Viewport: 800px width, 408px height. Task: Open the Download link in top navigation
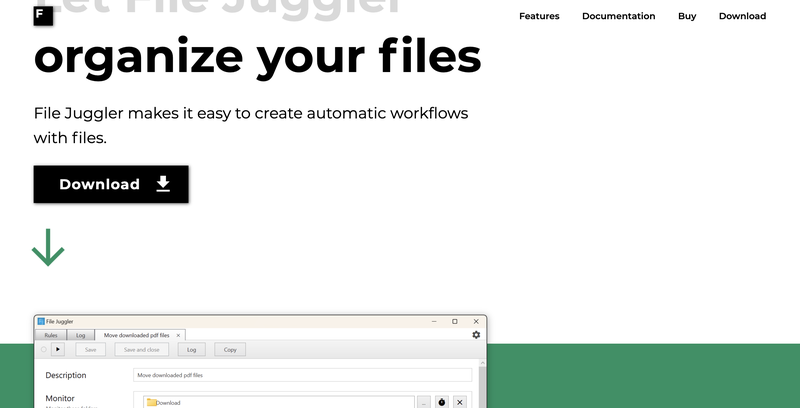click(x=742, y=16)
